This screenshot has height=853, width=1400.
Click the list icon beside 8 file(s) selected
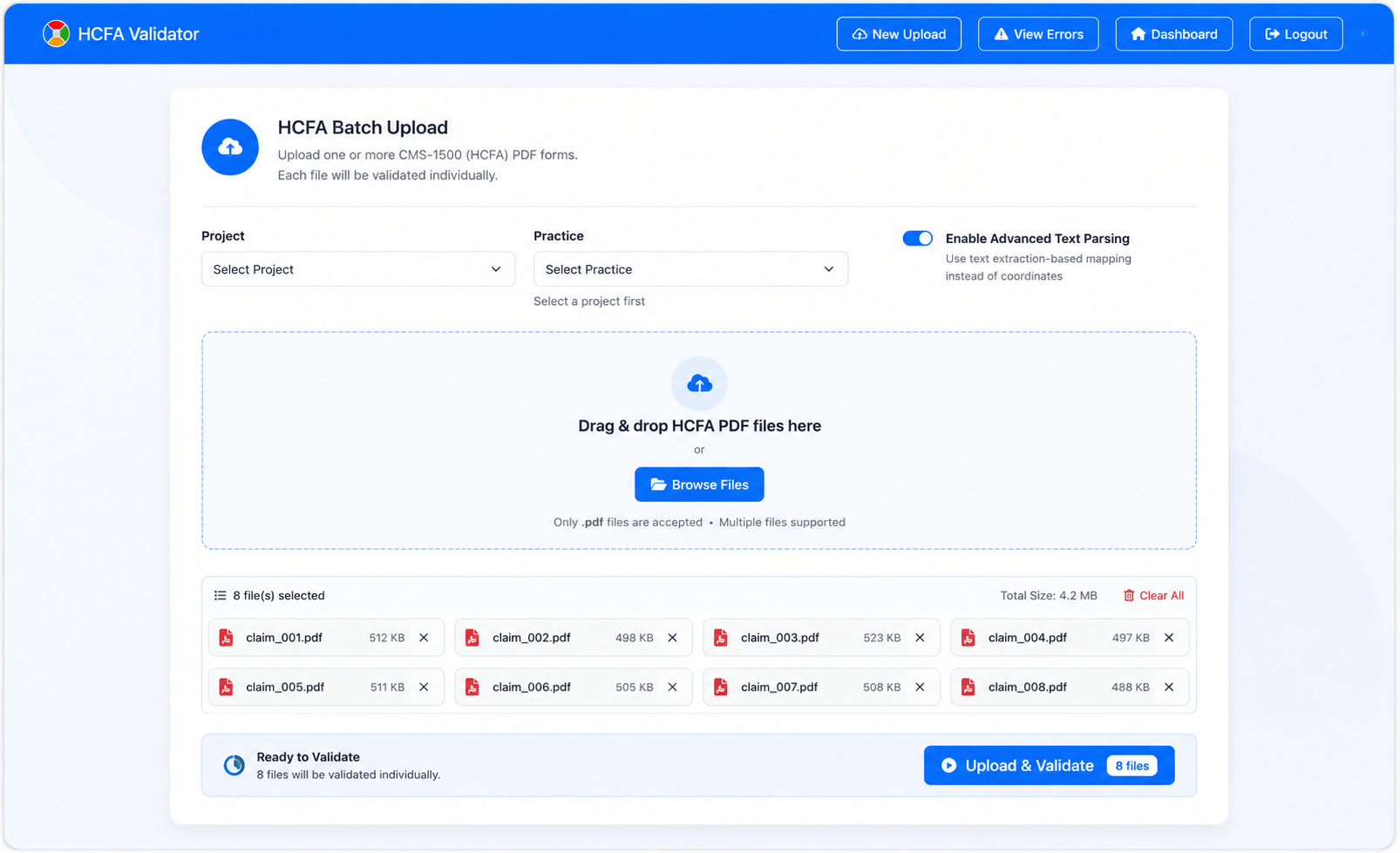220,596
